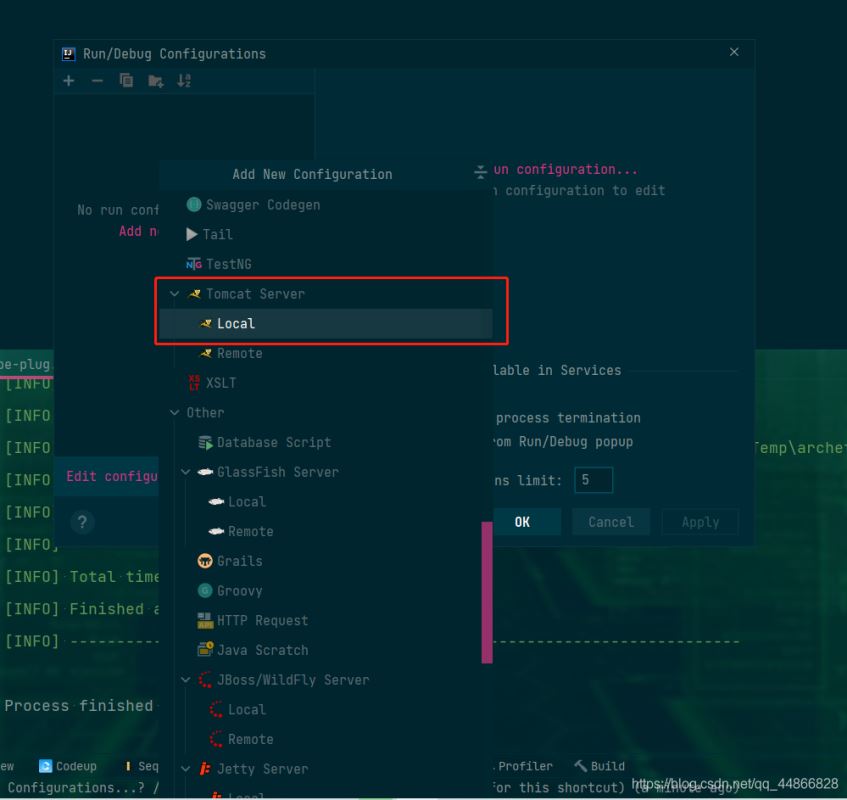
Task: Click the Copy Configuration icon
Action: 126,81
